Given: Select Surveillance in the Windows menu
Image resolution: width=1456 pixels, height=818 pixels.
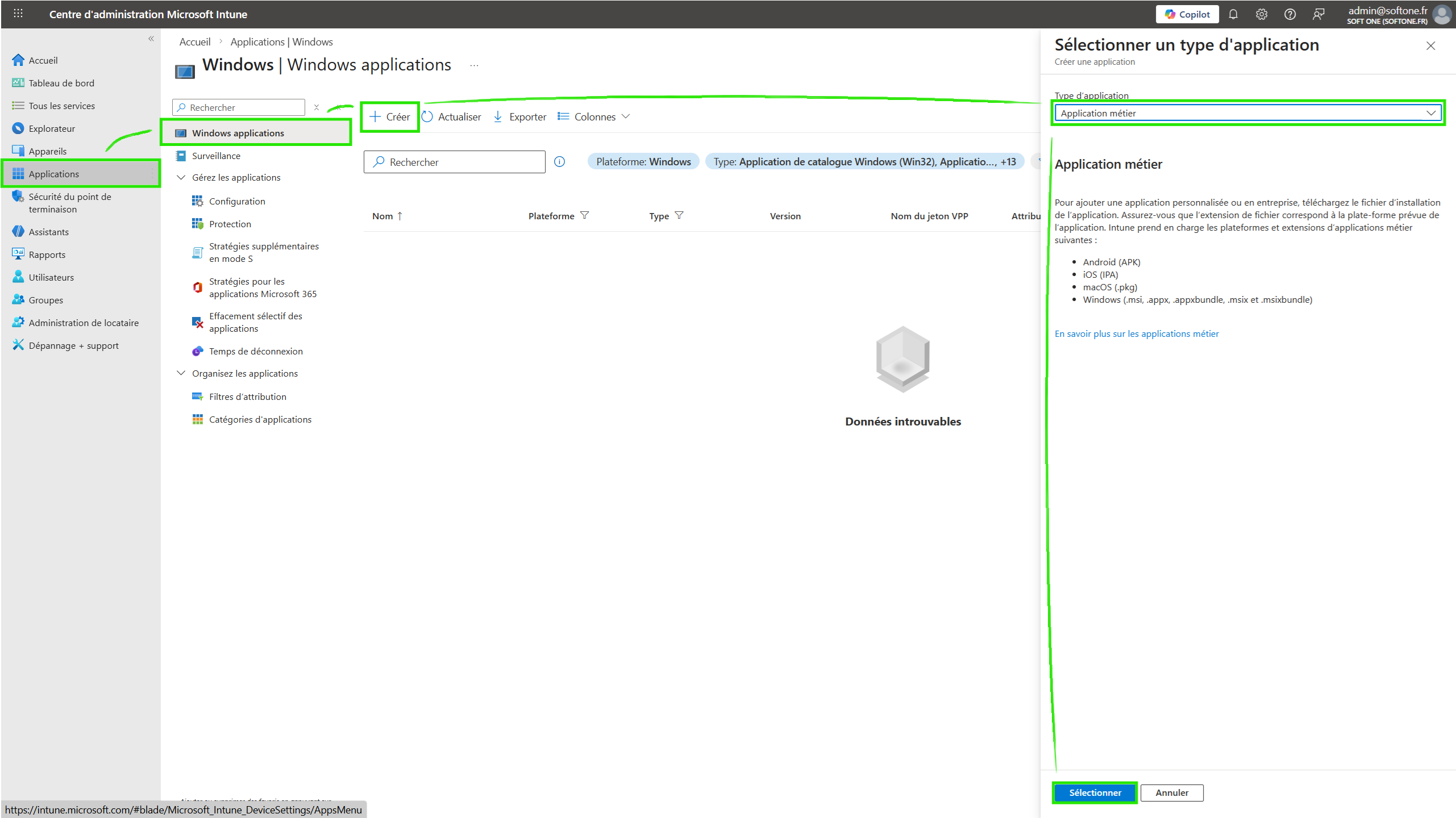Looking at the screenshot, I should (x=216, y=156).
